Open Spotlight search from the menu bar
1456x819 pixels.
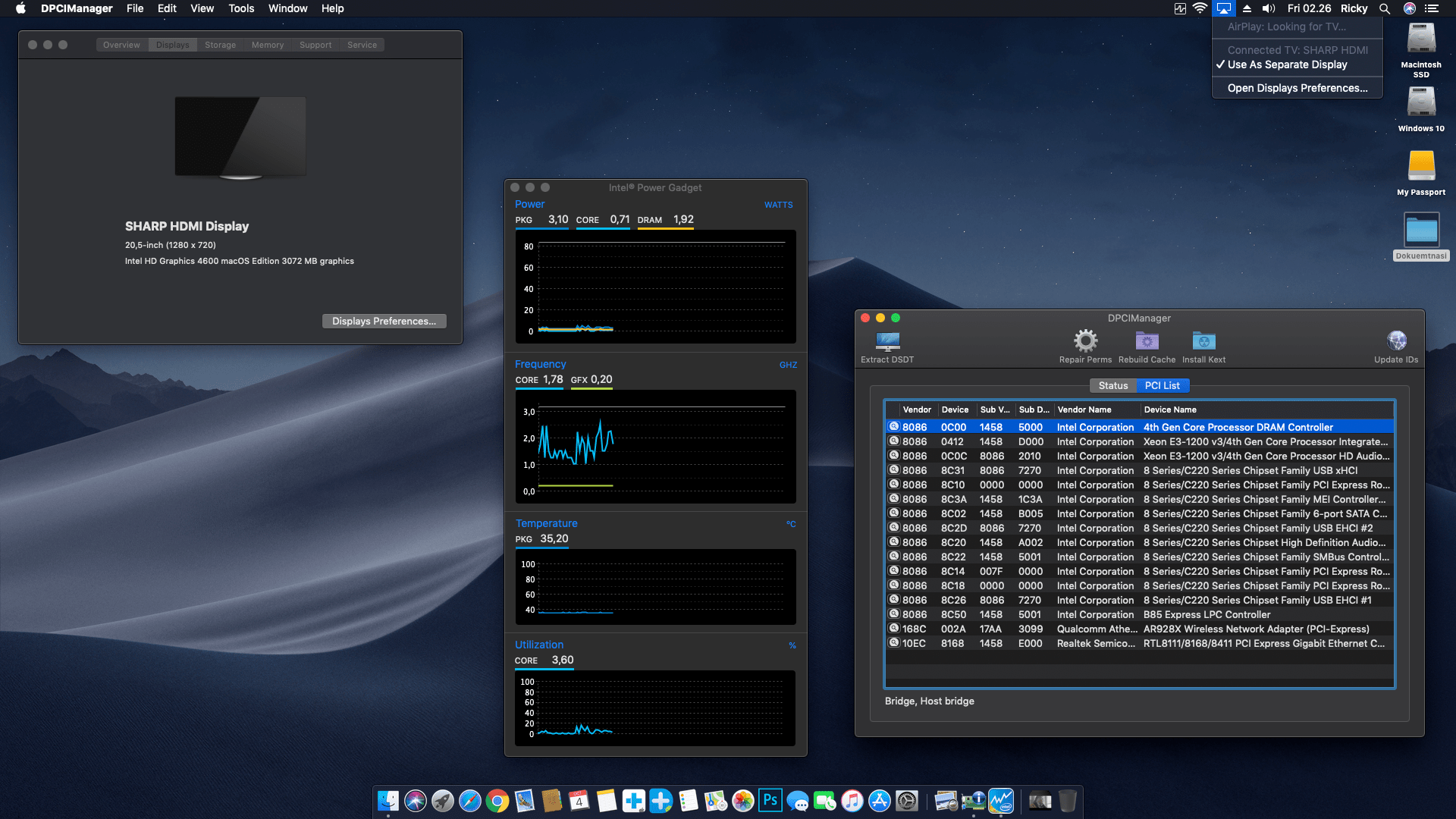[x=1385, y=8]
